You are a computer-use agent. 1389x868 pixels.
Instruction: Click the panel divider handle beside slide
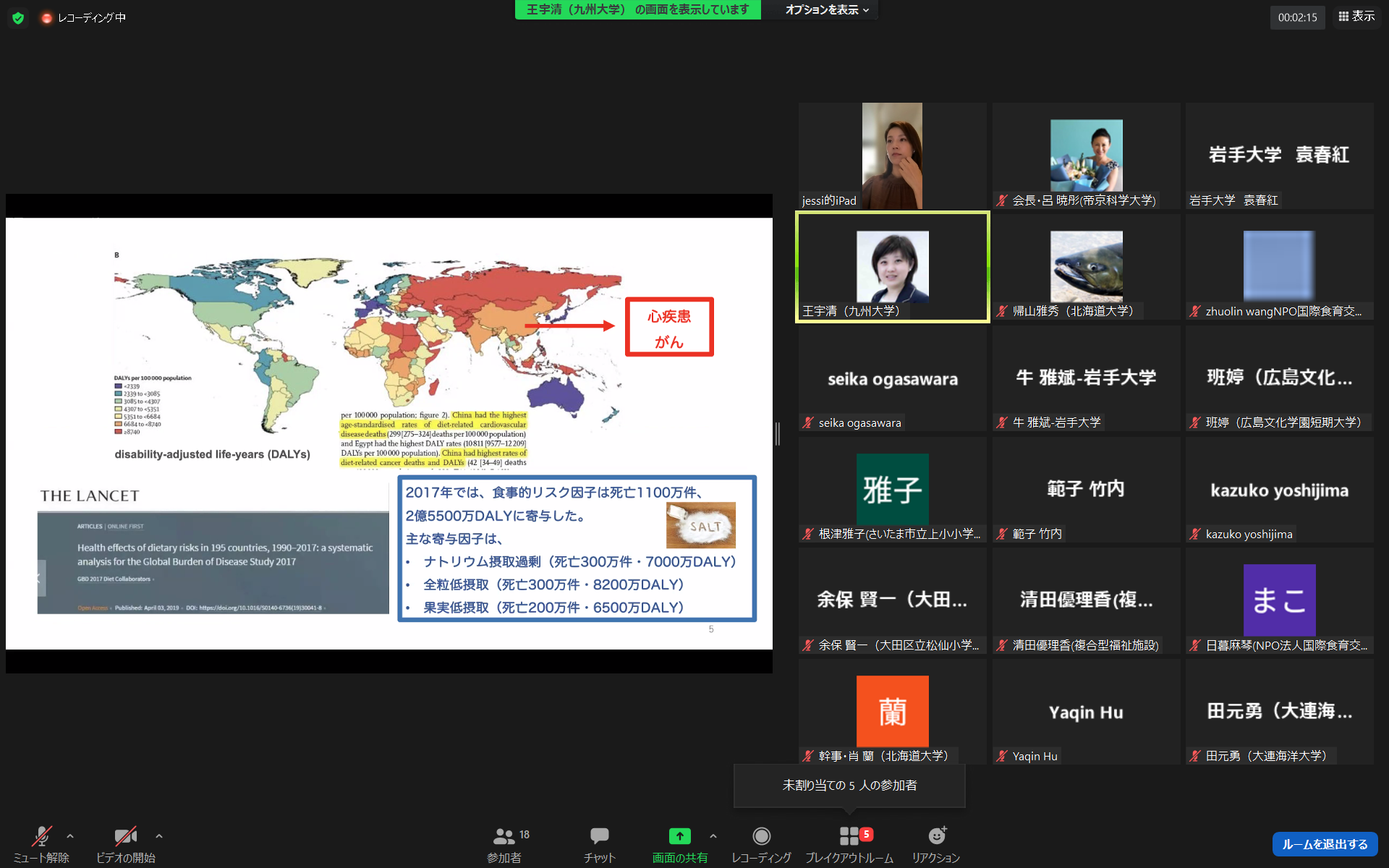[777, 434]
